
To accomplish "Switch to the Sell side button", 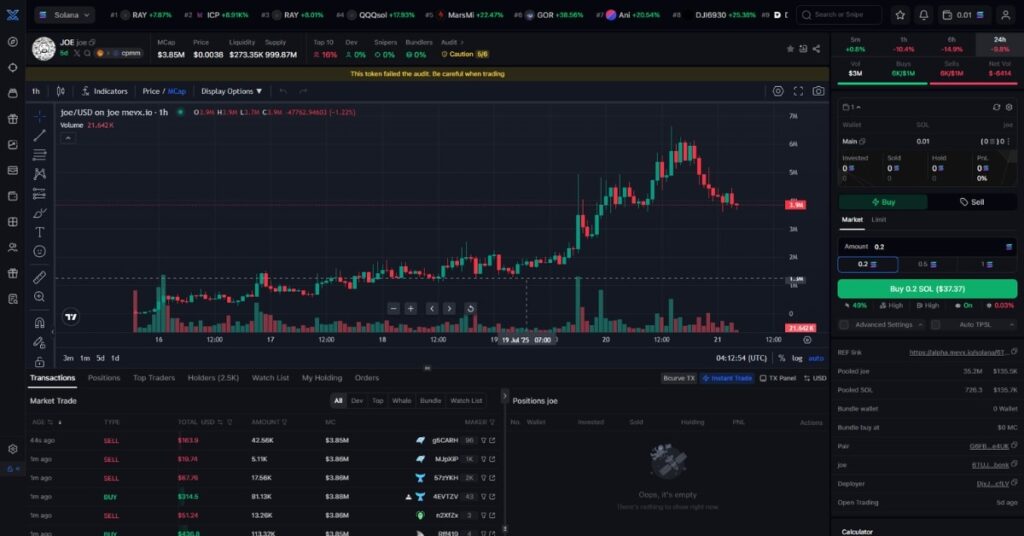I will (972, 202).
